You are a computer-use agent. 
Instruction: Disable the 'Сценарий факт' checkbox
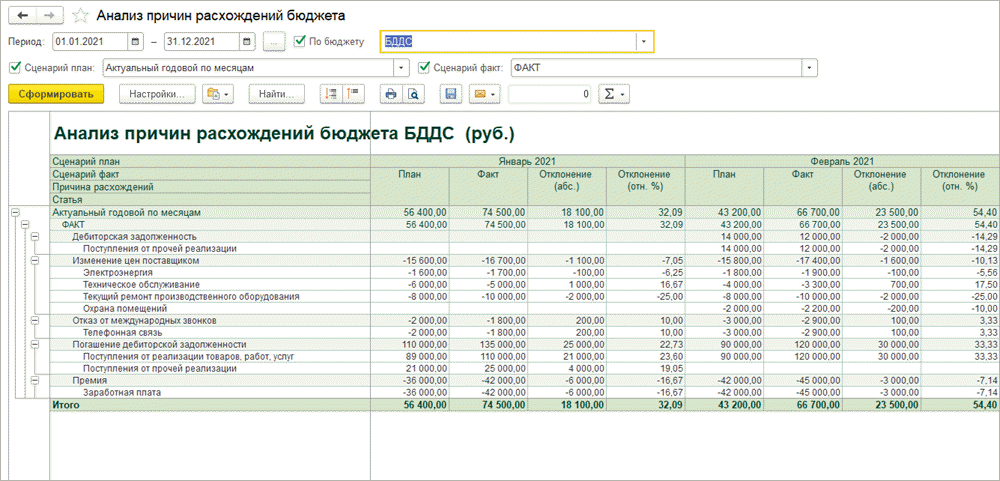pos(424,68)
